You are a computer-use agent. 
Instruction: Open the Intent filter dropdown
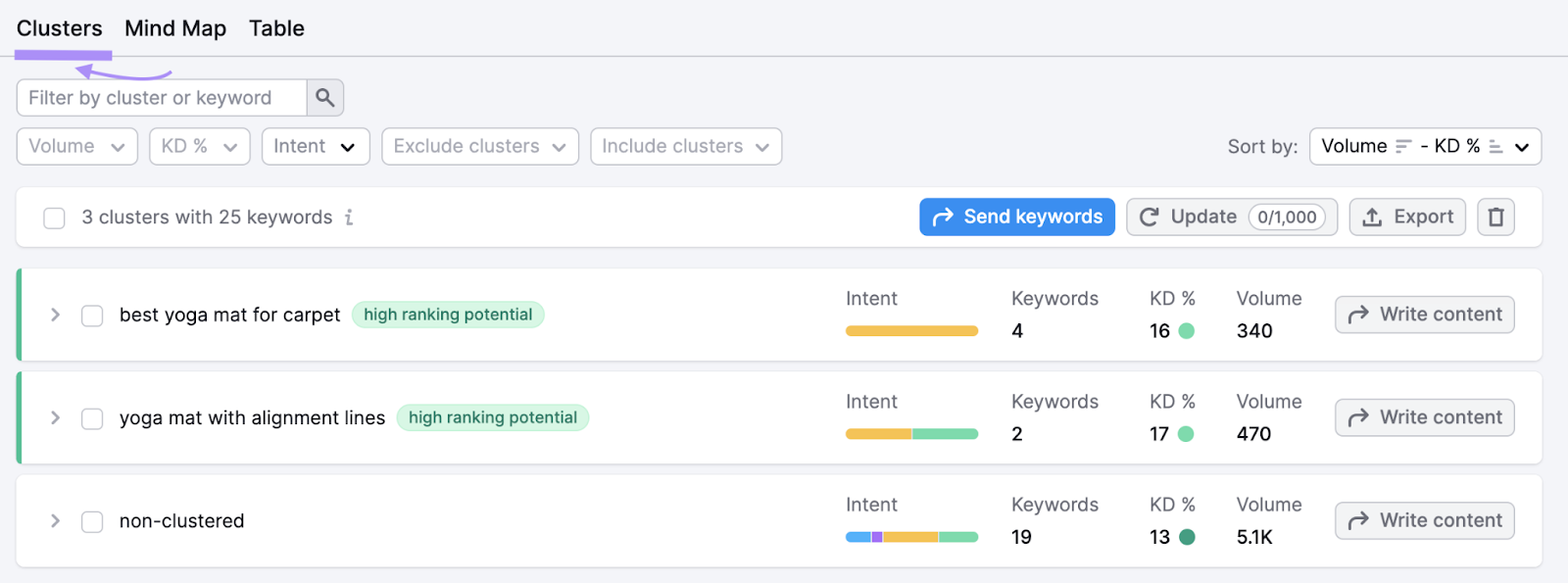coord(315,146)
